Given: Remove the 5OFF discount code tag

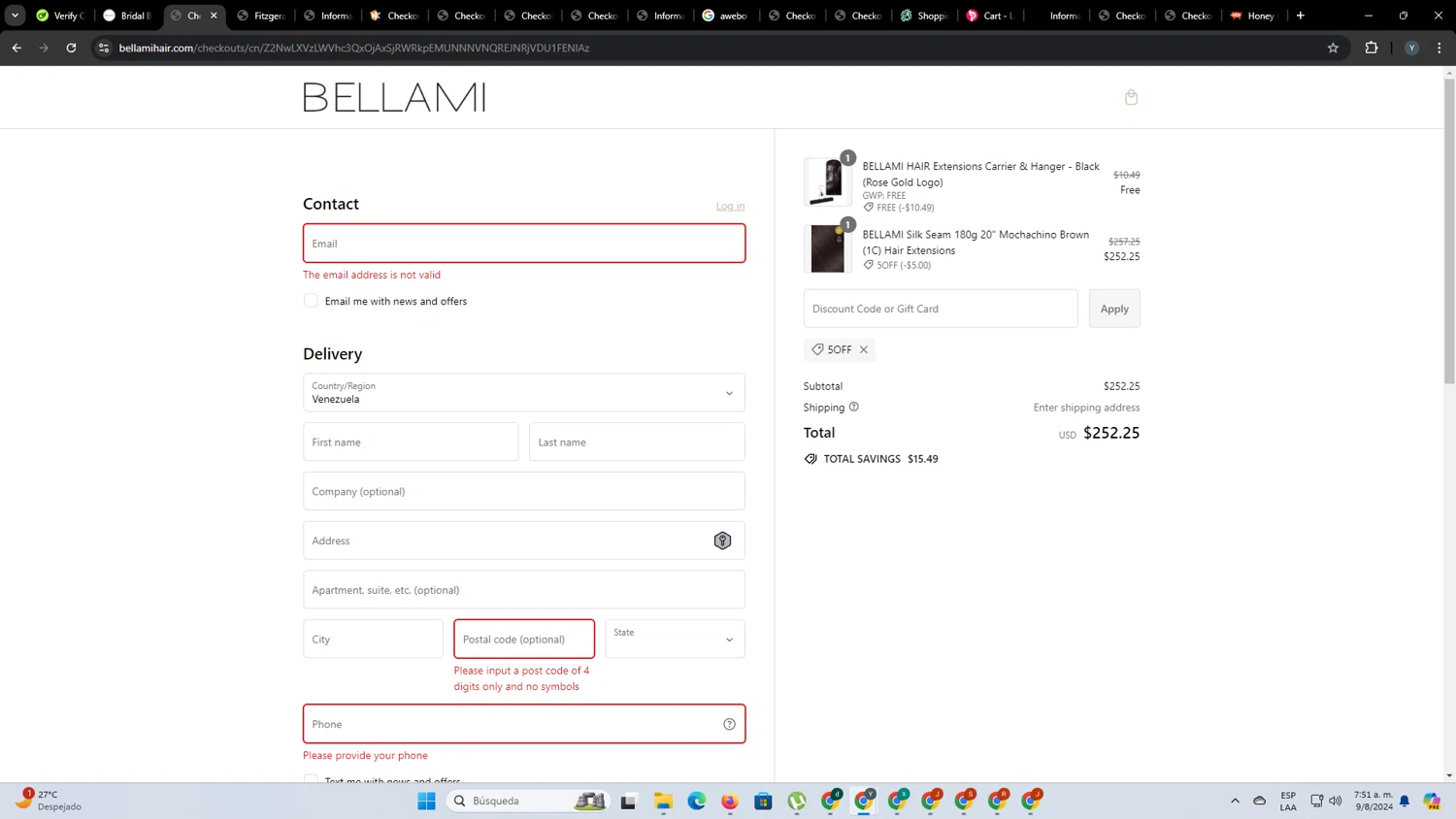Looking at the screenshot, I should coord(863,349).
